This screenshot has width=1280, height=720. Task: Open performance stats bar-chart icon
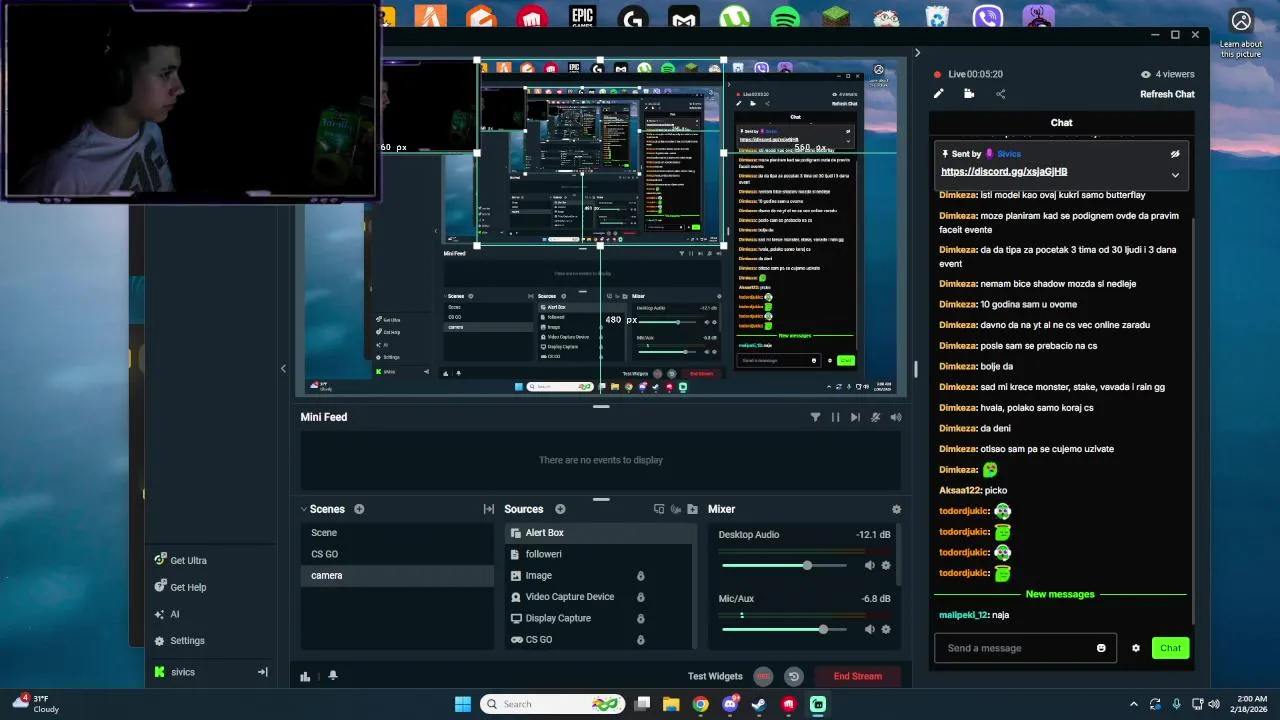point(305,676)
